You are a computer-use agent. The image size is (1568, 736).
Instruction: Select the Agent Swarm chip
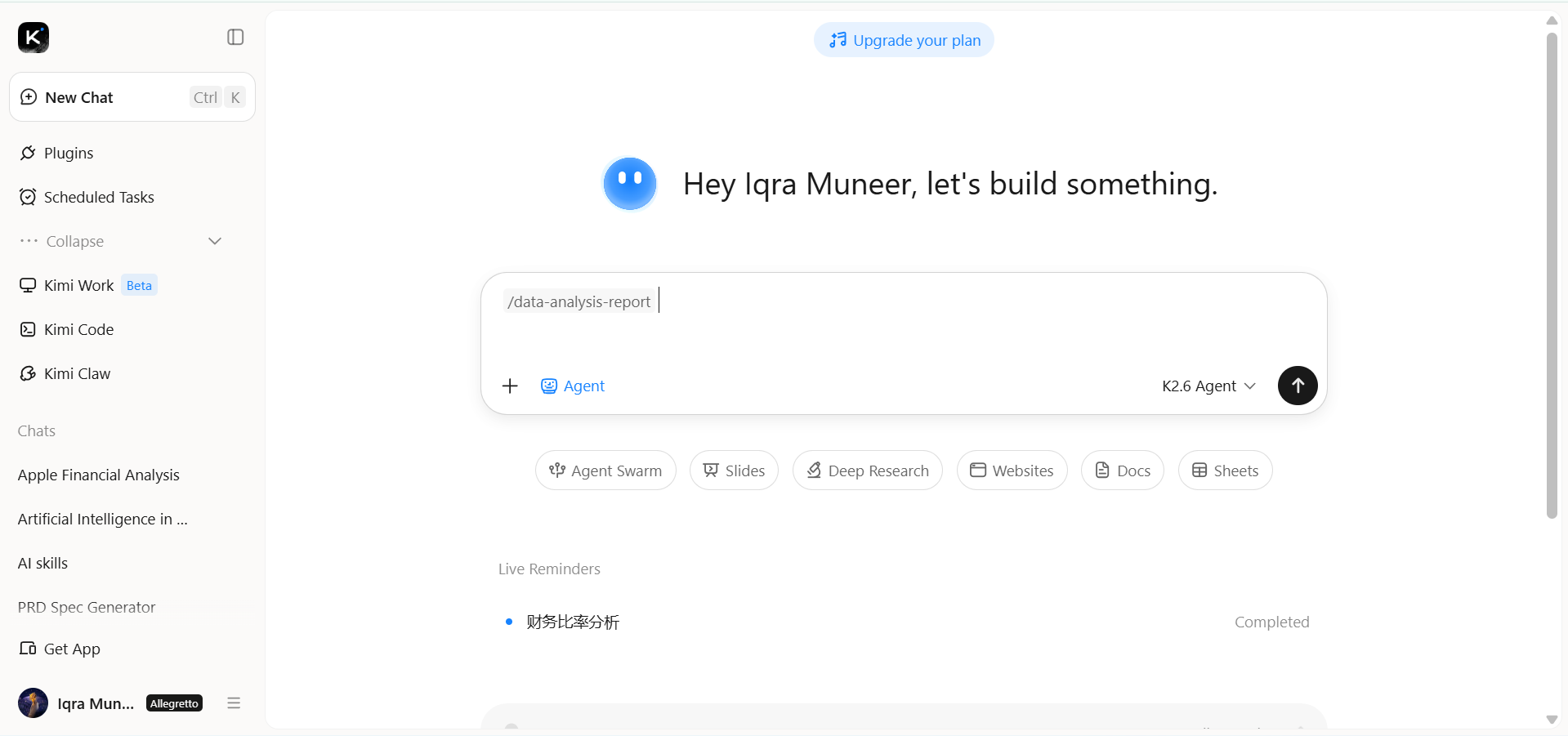point(605,471)
